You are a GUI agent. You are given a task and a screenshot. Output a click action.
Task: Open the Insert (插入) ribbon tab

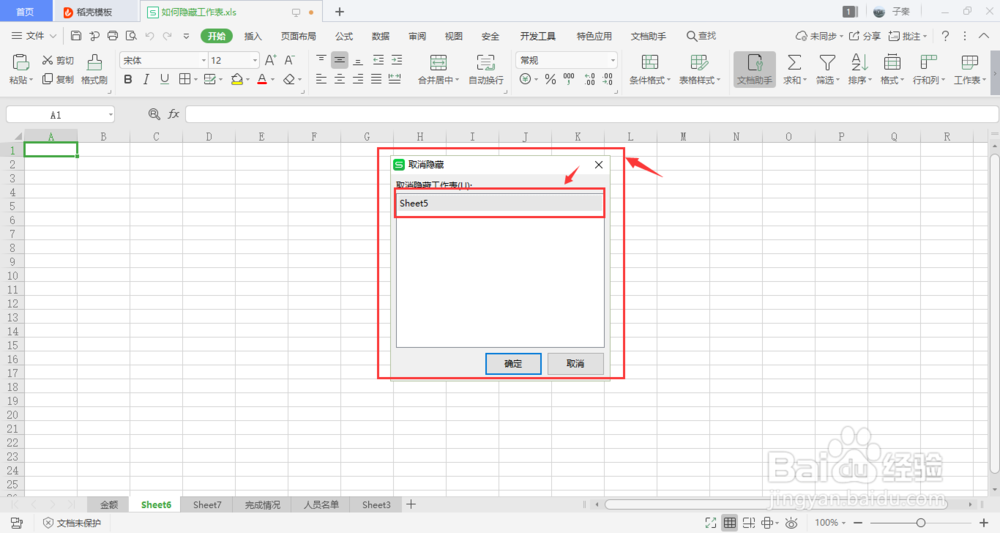point(253,36)
